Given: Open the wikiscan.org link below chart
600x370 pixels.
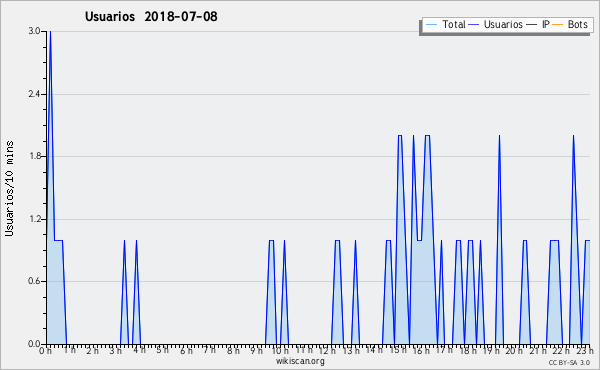Looking at the screenshot, I should pyautogui.click(x=300, y=361).
